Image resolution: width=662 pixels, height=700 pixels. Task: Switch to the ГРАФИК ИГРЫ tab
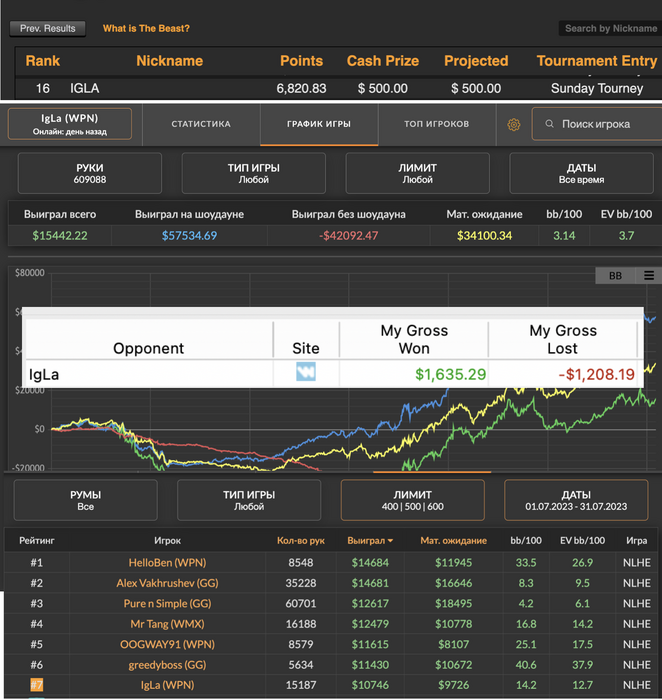[319, 124]
